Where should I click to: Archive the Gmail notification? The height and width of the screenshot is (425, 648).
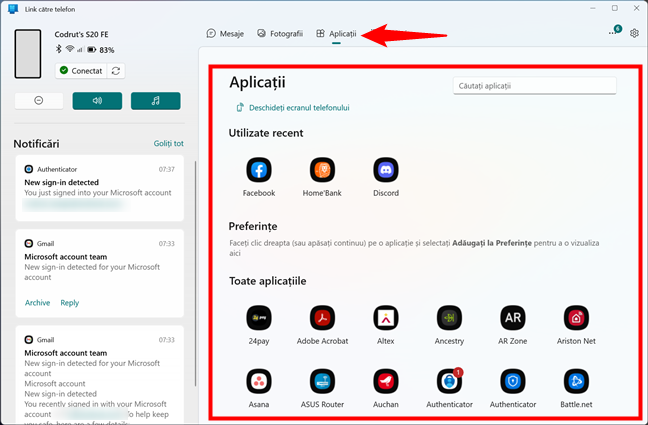pos(37,303)
